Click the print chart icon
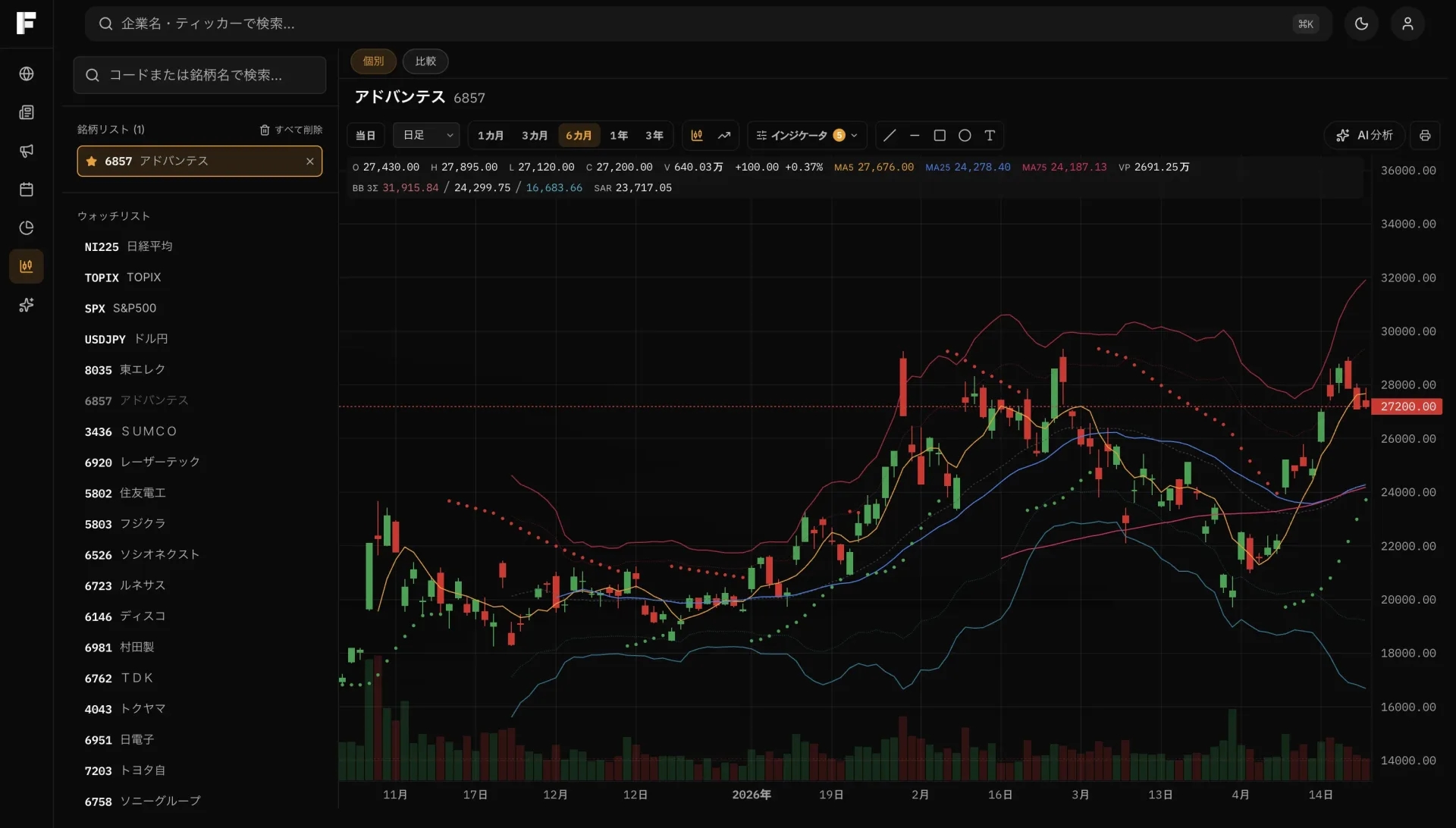 (1425, 136)
